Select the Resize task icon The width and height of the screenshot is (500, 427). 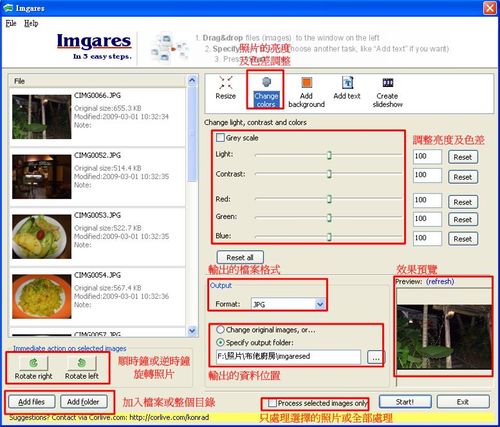(226, 88)
